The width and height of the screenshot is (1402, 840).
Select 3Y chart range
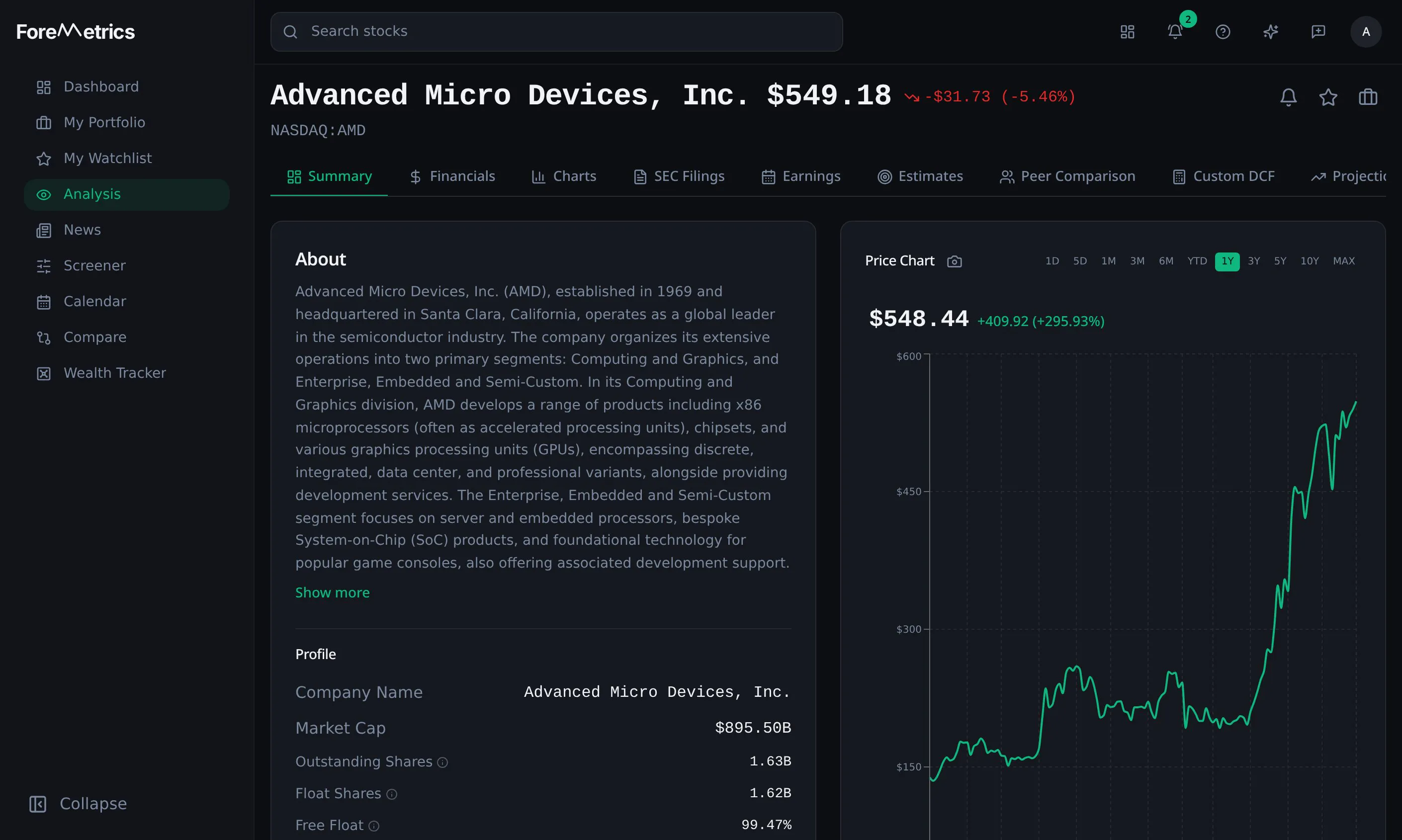(x=1254, y=261)
